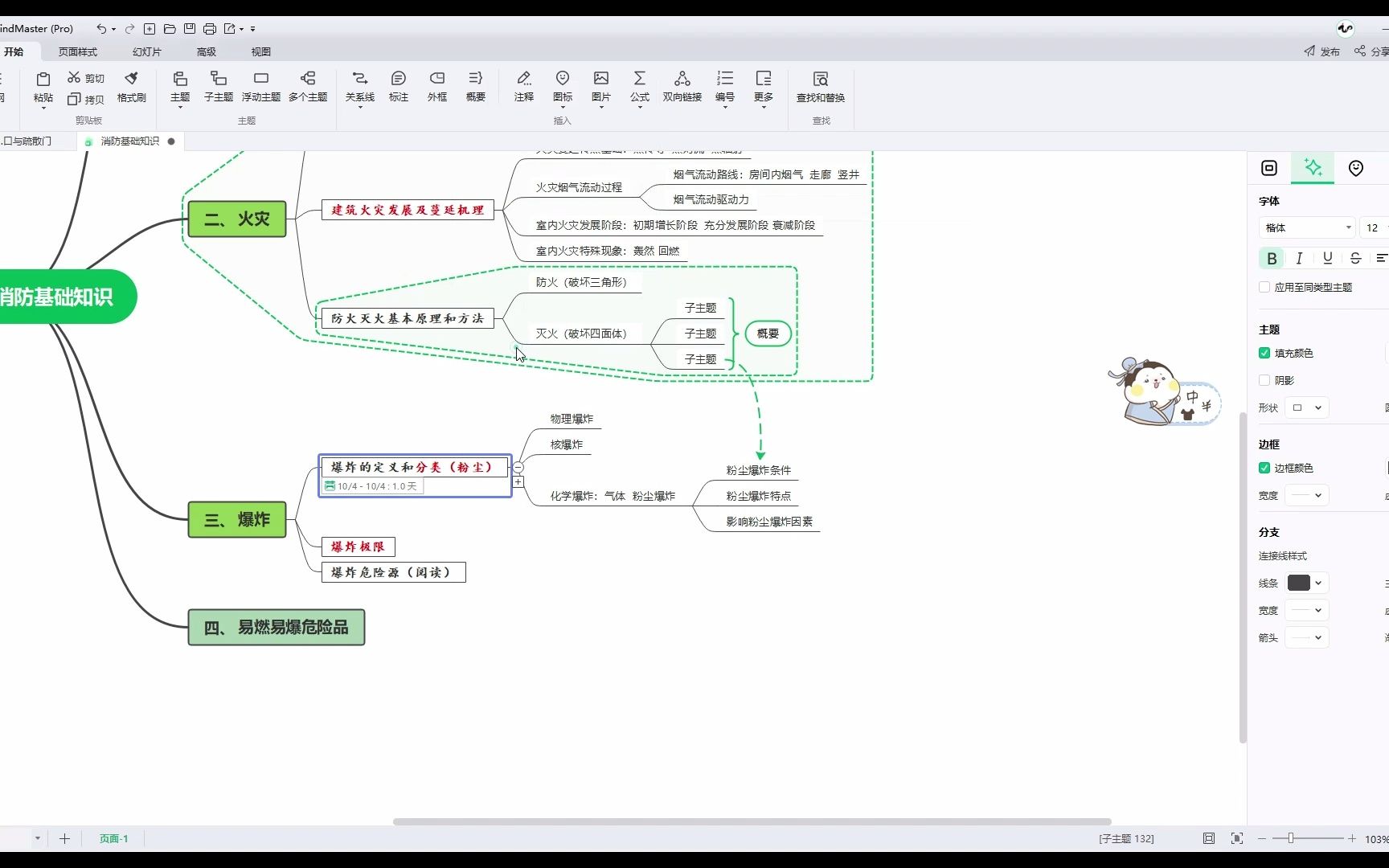Toggle Bold formatting in font panel
Screen dimensions: 1389x868
[x=1272, y=258]
